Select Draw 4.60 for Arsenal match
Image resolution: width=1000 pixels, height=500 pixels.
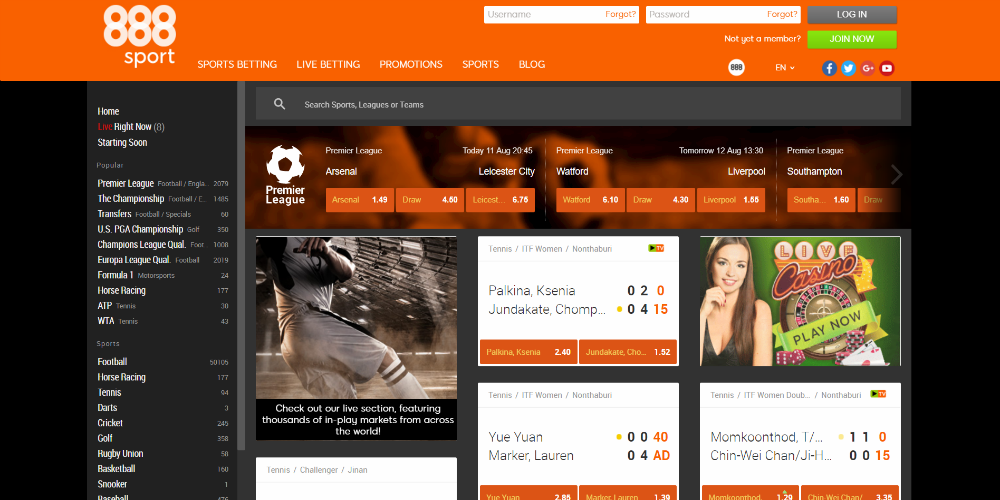(430, 200)
